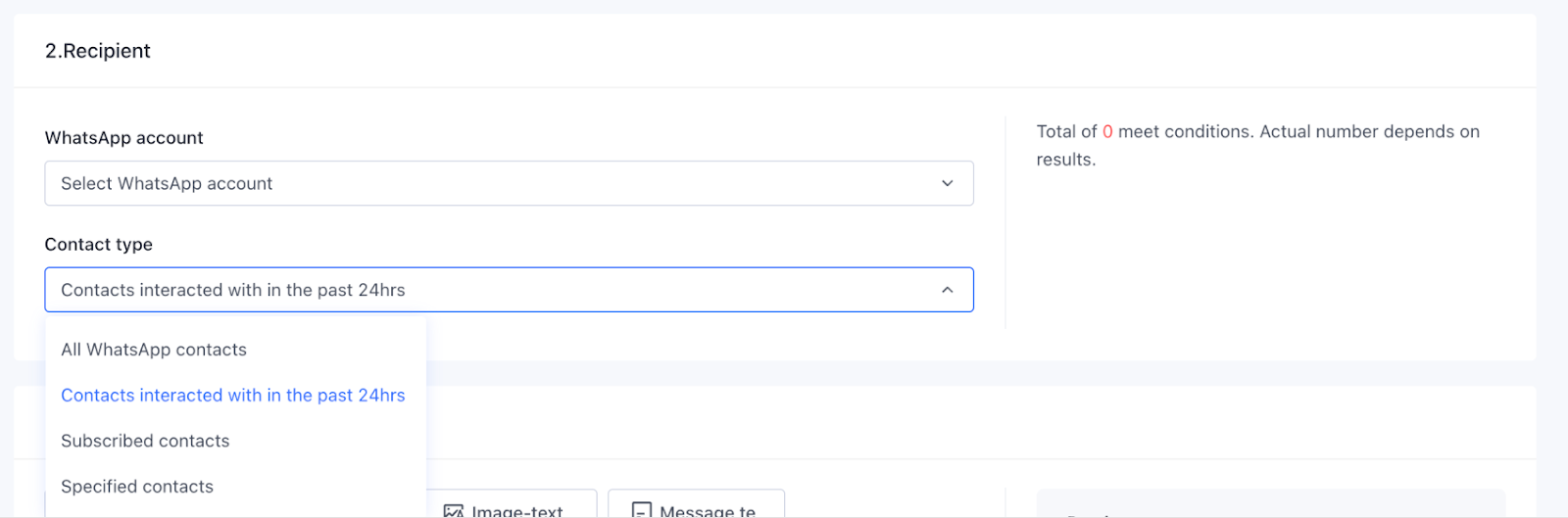Click the selected 24hrs text in Contact type box
This screenshot has height=518, width=1568.
pos(233,290)
